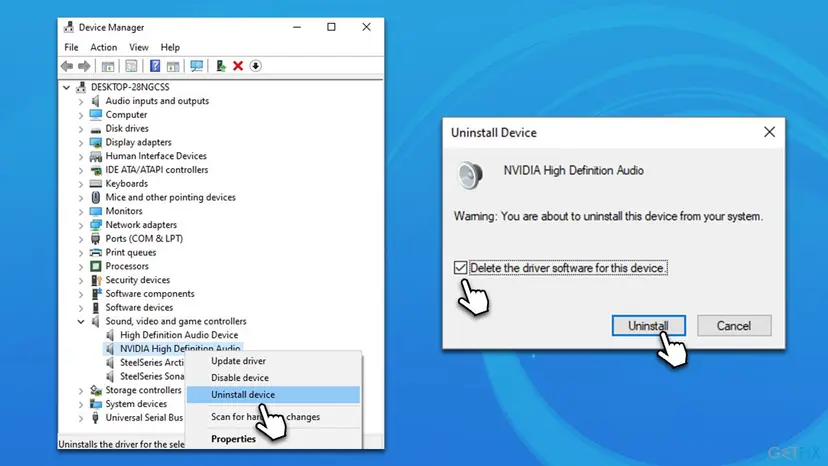Click Cancel in Uninstall Device dialog
Image resolution: width=828 pixels, height=466 pixels.
pyautogui.click(x=734, y=326)
